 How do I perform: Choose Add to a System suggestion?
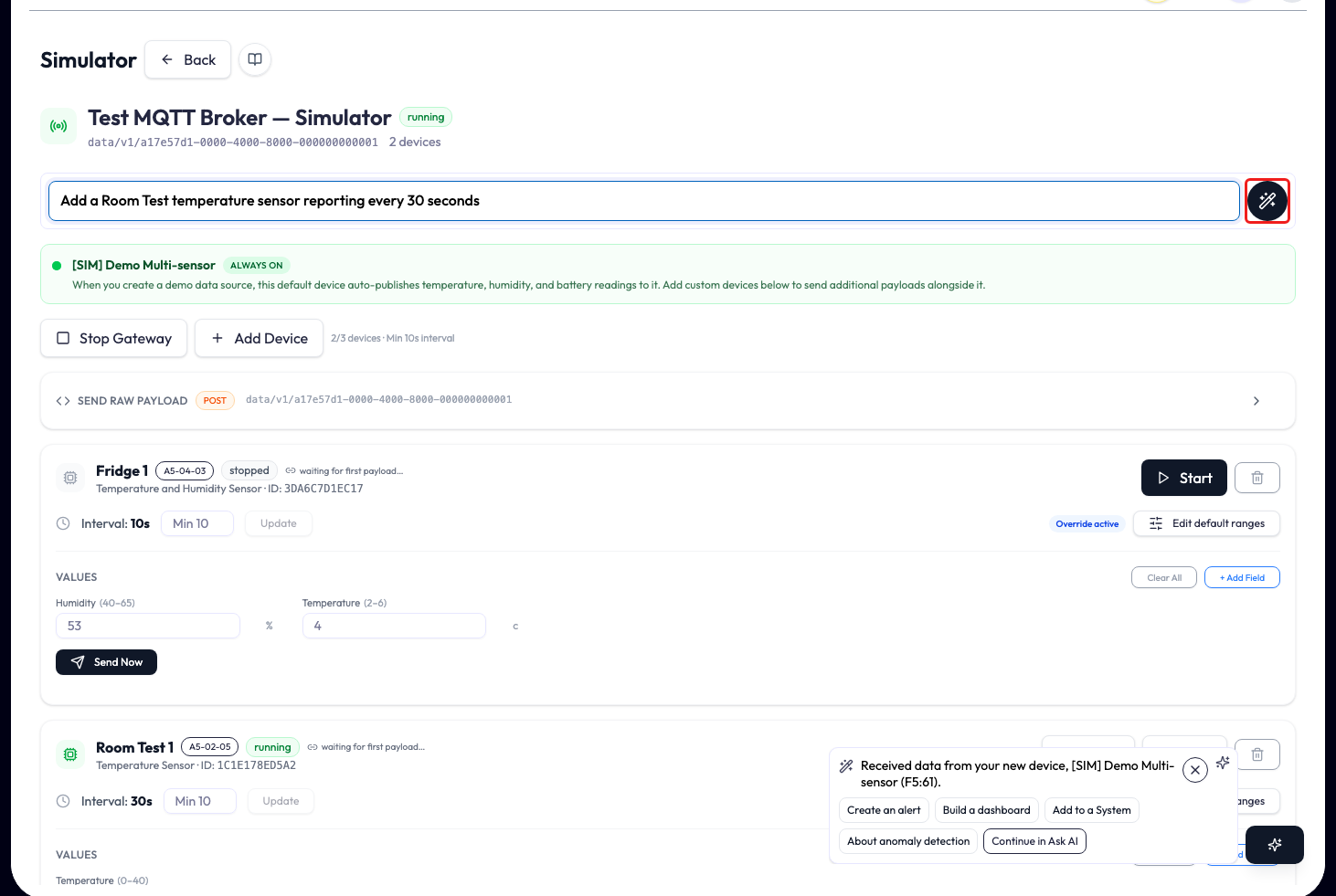pyautogui.click(x=1092, y=810)
